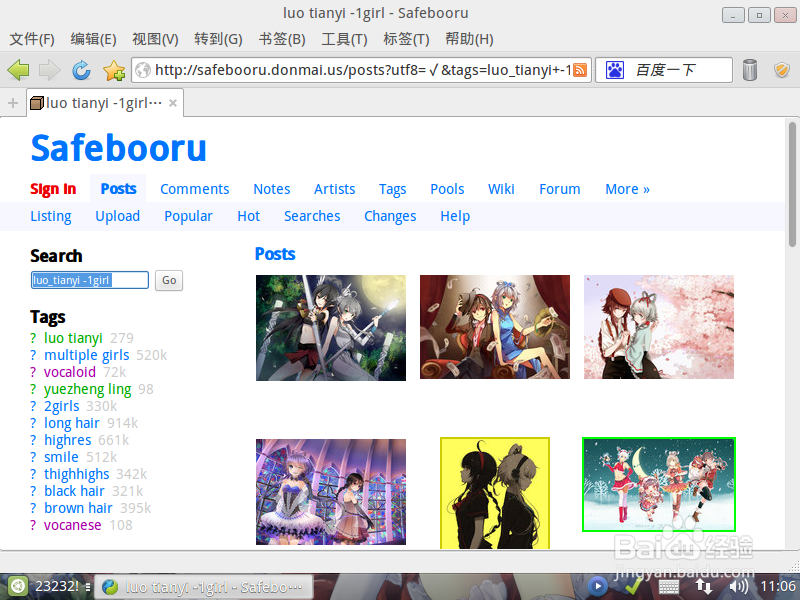The height and width of the screenshot is (600, 800).
Task: Click the question mark next to 2girls tag
Action: pos(33,406)
